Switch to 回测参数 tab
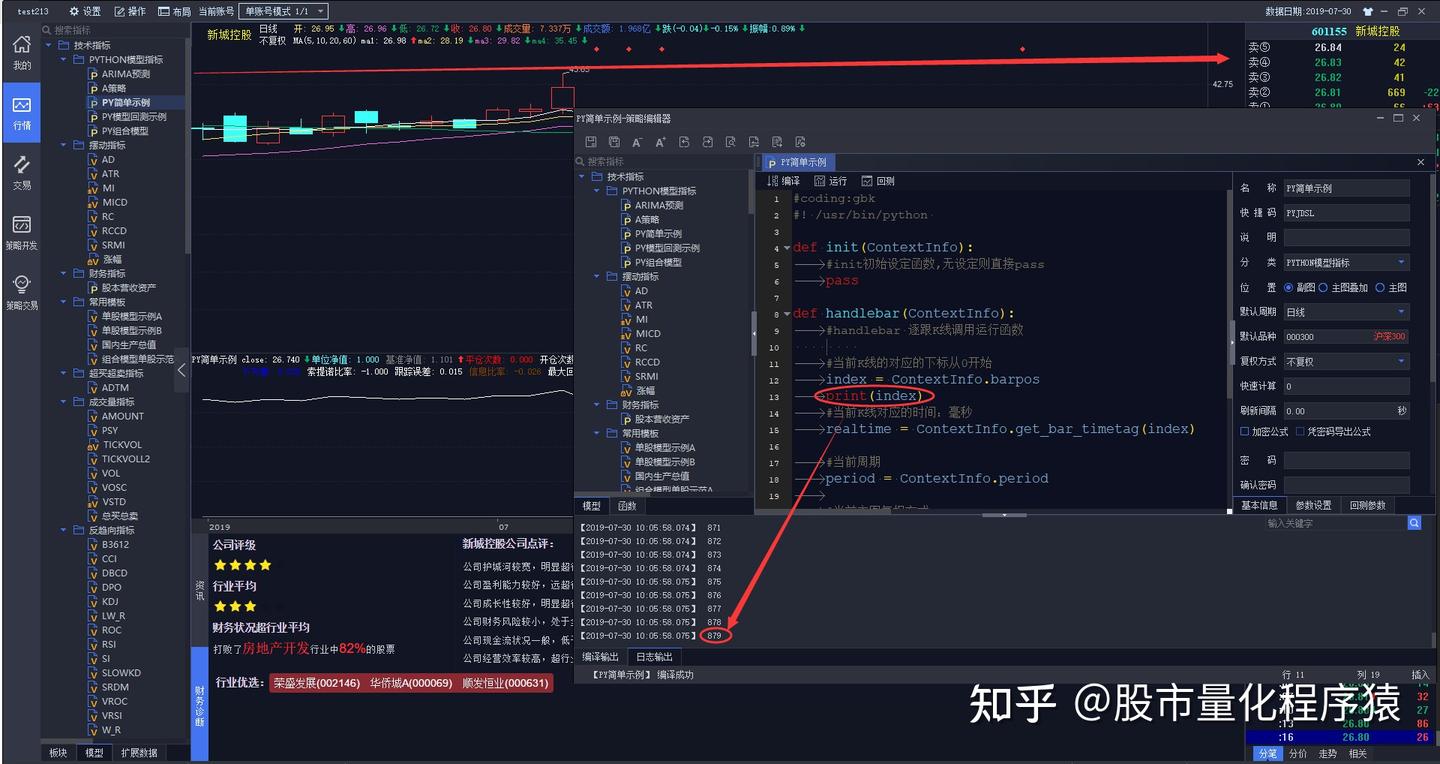The image size is (1440, 764). click(1367, 505)
